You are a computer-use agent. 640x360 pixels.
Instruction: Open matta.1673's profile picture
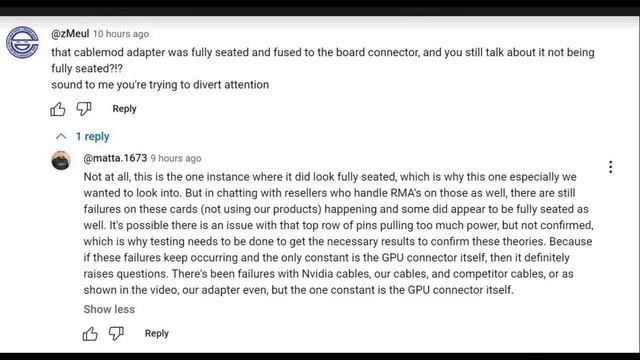click(61, 160)
